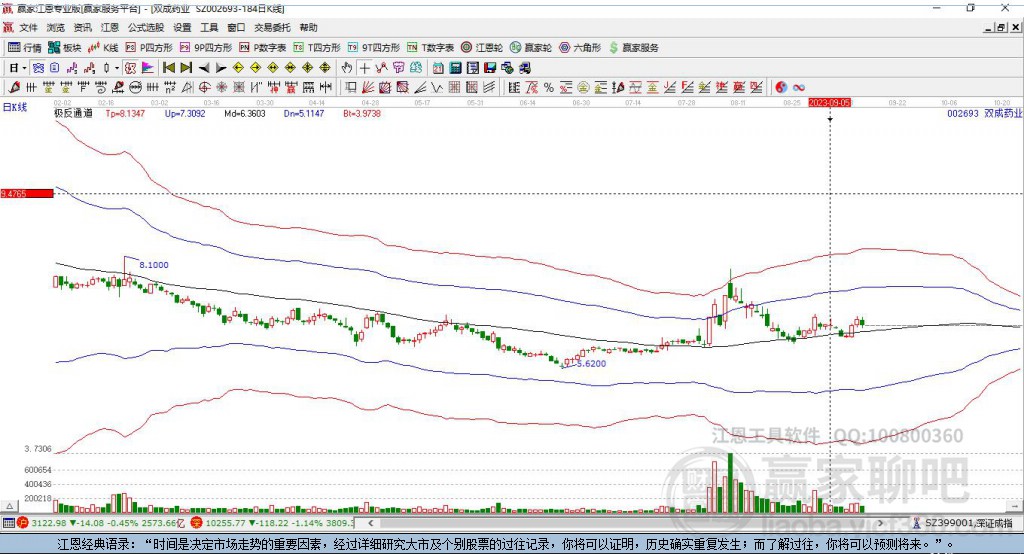Select the red 9.4765 price label
The height and width of the screenshot is (554, 1024).
pos(27,193)
